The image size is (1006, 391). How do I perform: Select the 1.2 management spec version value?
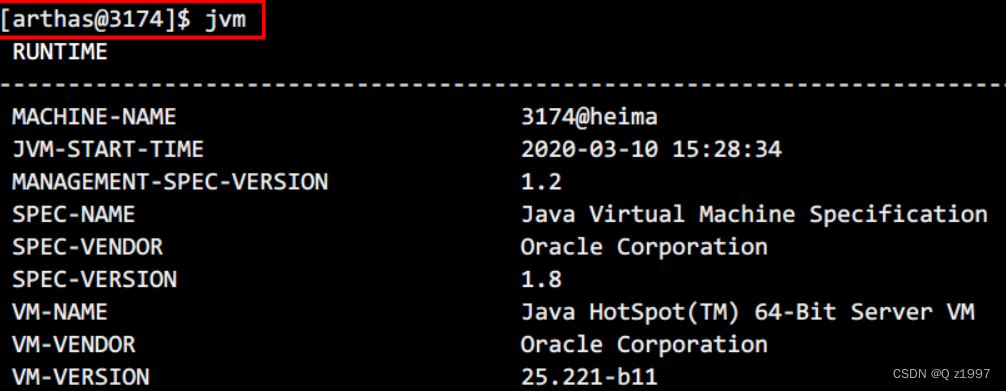pos(541,182)
